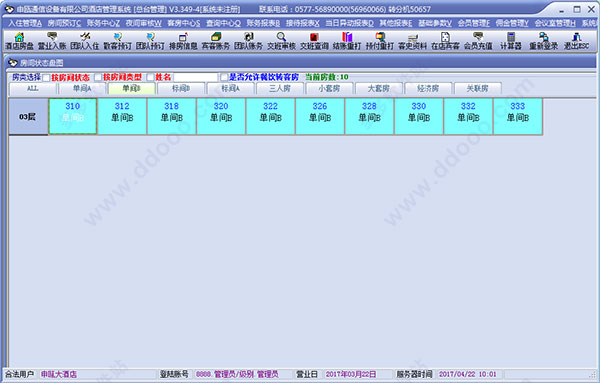Open the 交班审核 shift audit magnifier icon
Screen dimensions: 600x383
point(281,41)
